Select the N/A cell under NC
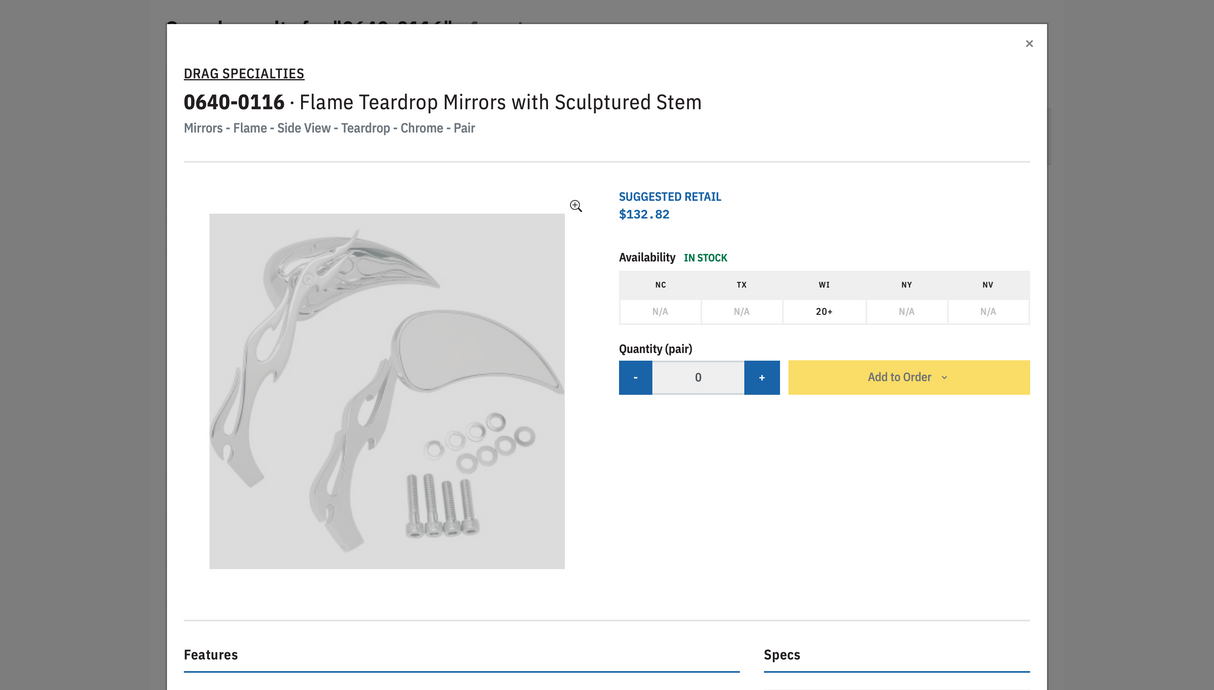Image resolution: width=1214 pixels, height=690 pixels. click(x=660, y=312)
